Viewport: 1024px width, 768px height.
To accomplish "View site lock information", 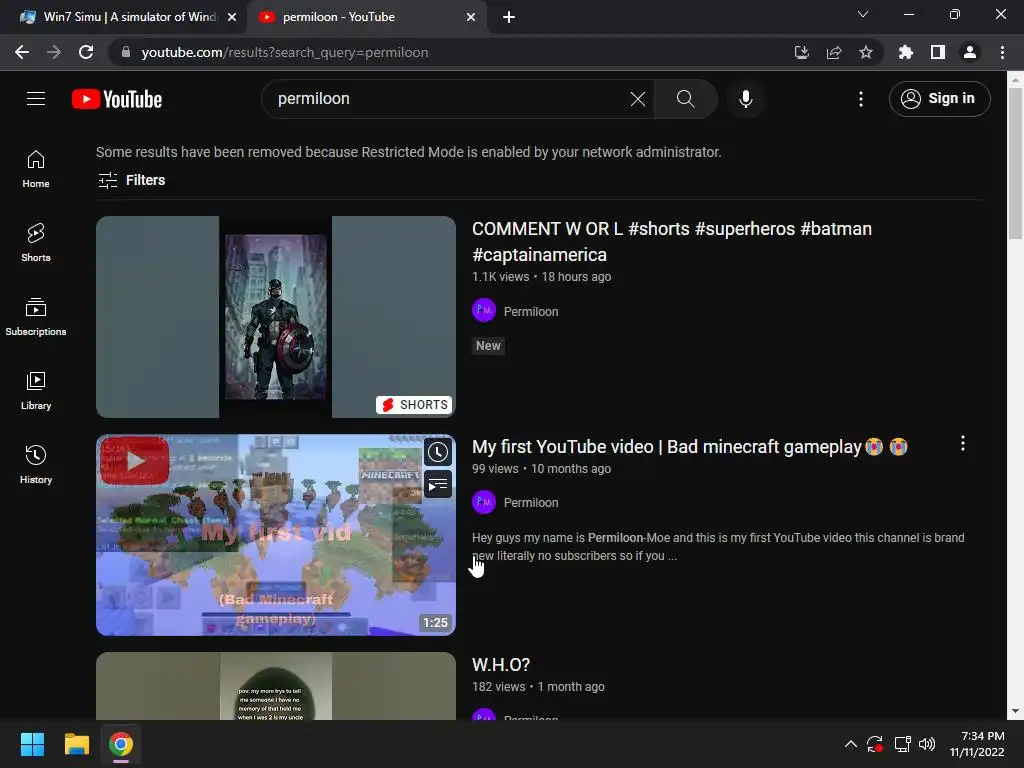I will click(x=126, y=52).
